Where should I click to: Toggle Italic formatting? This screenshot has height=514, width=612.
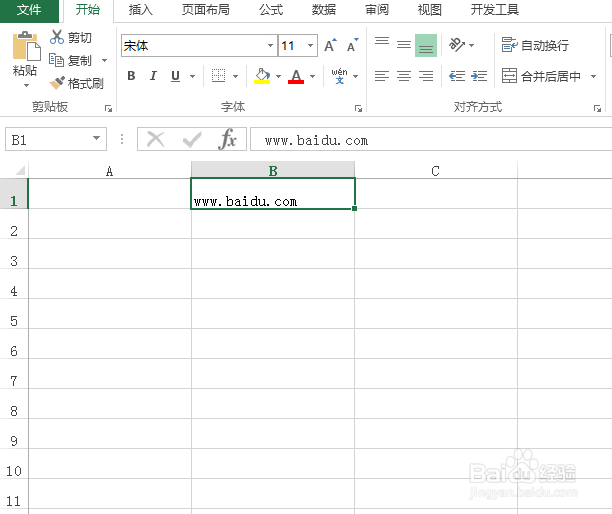(153, 76)
